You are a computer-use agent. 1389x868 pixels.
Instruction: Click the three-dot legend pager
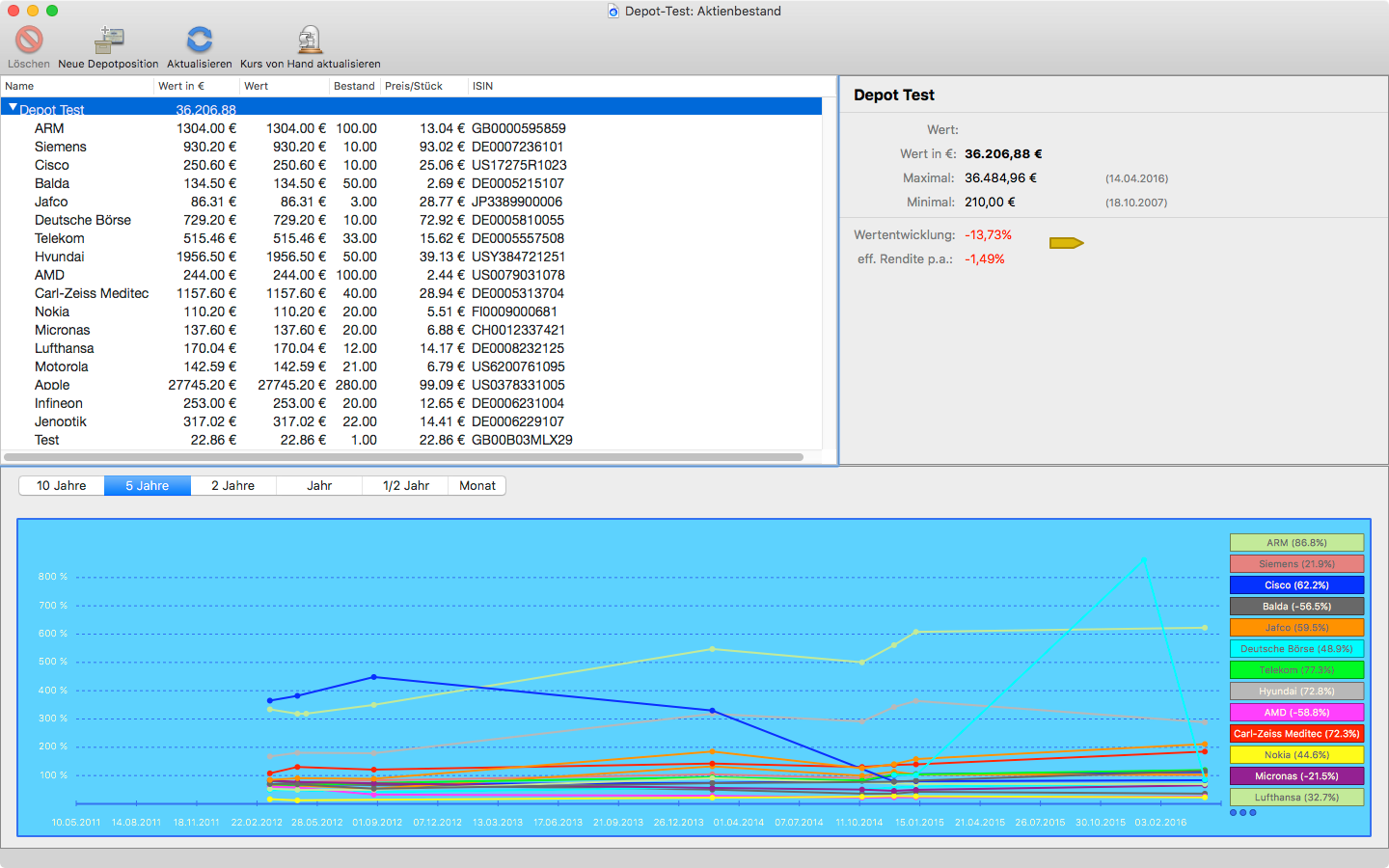[x=1242, y=813]
